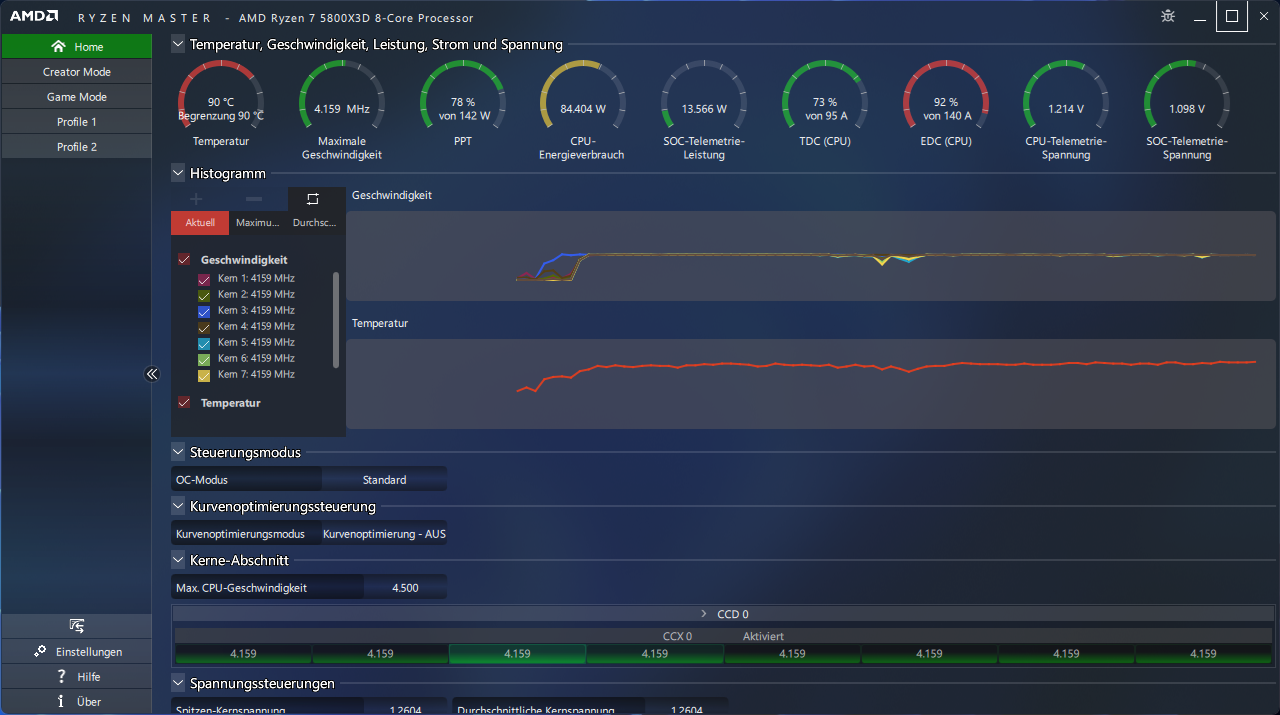This screenshot has height=715, width=1280.
Task: Toggle Kern 6 checkbox in histogram legend
Action: pyautogui.click(x=204, y=359)
